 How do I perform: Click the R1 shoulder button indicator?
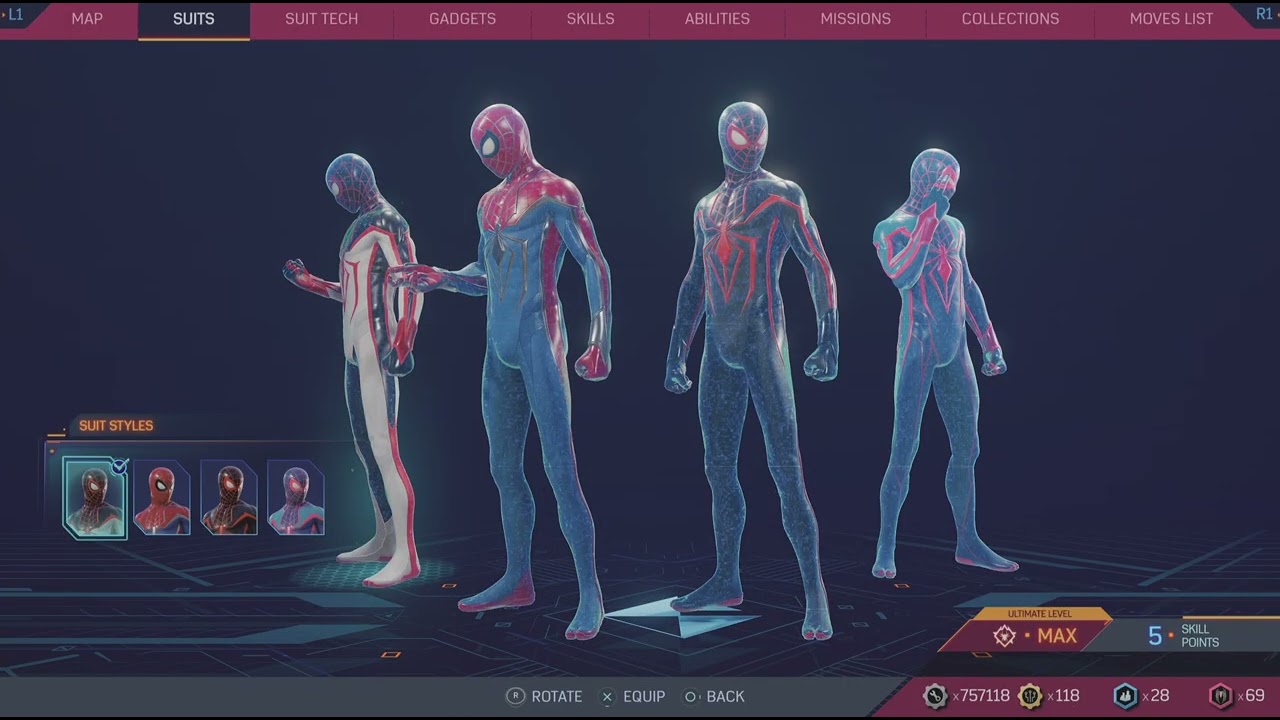point(1265,15)
